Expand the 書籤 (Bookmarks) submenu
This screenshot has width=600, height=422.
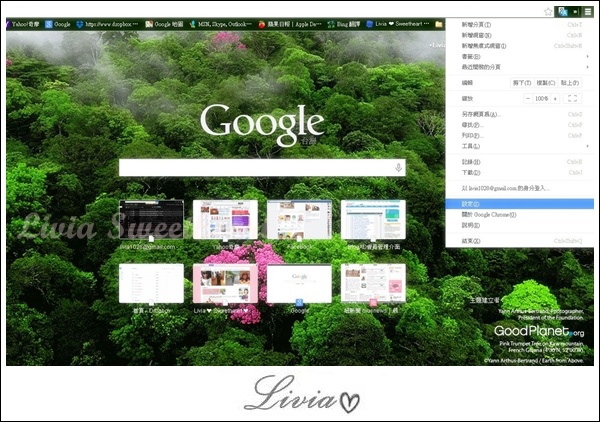(520, 57)
